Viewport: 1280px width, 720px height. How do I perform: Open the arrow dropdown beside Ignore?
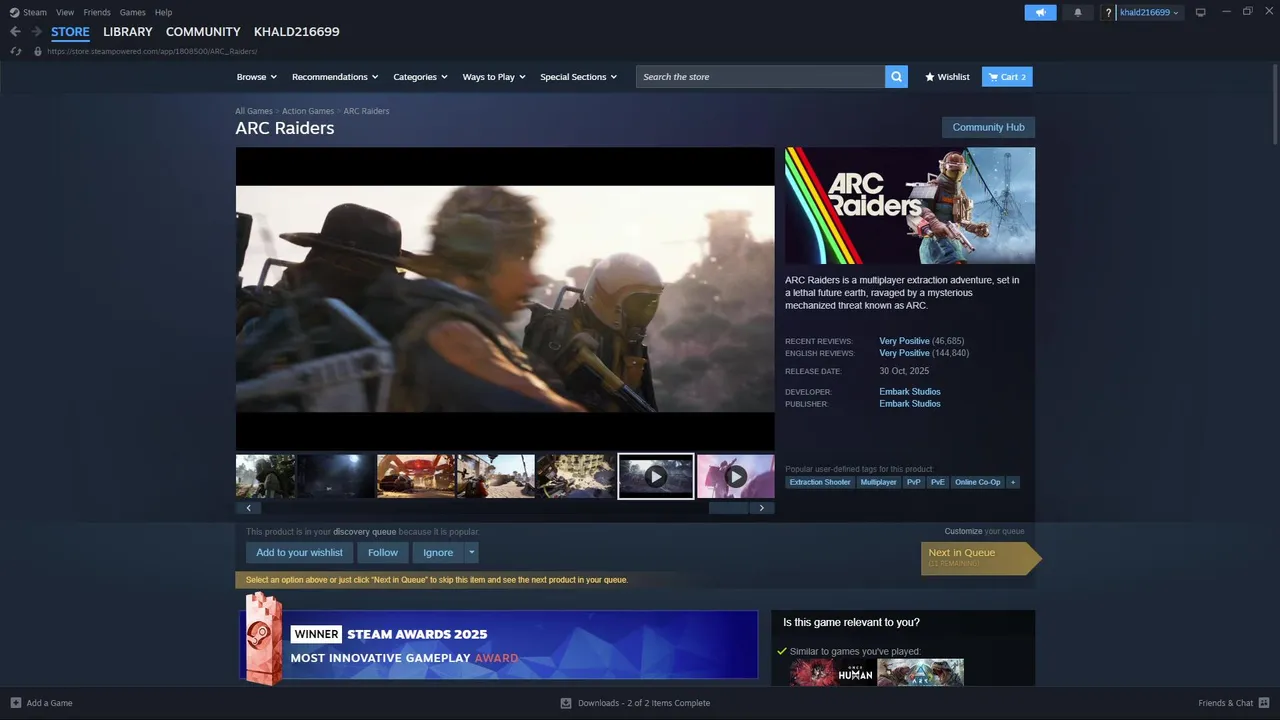472,552
